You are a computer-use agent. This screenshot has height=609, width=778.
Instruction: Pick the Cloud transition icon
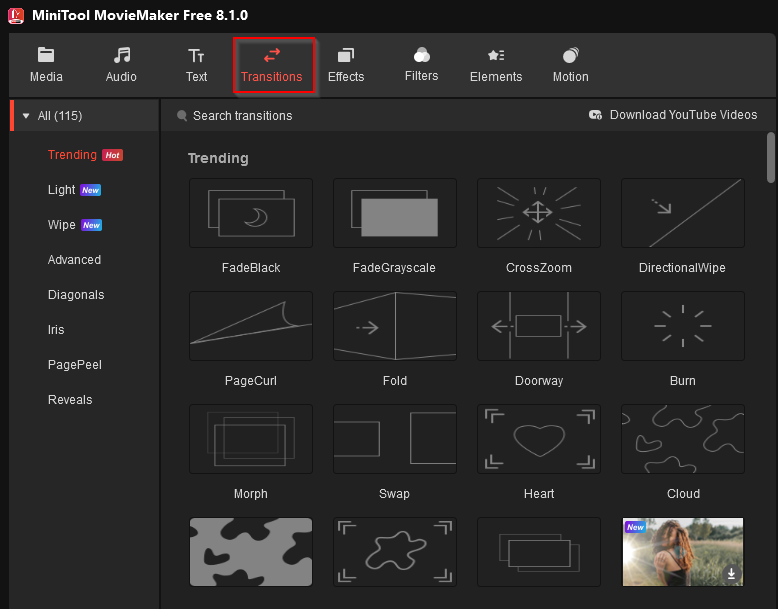683,439
